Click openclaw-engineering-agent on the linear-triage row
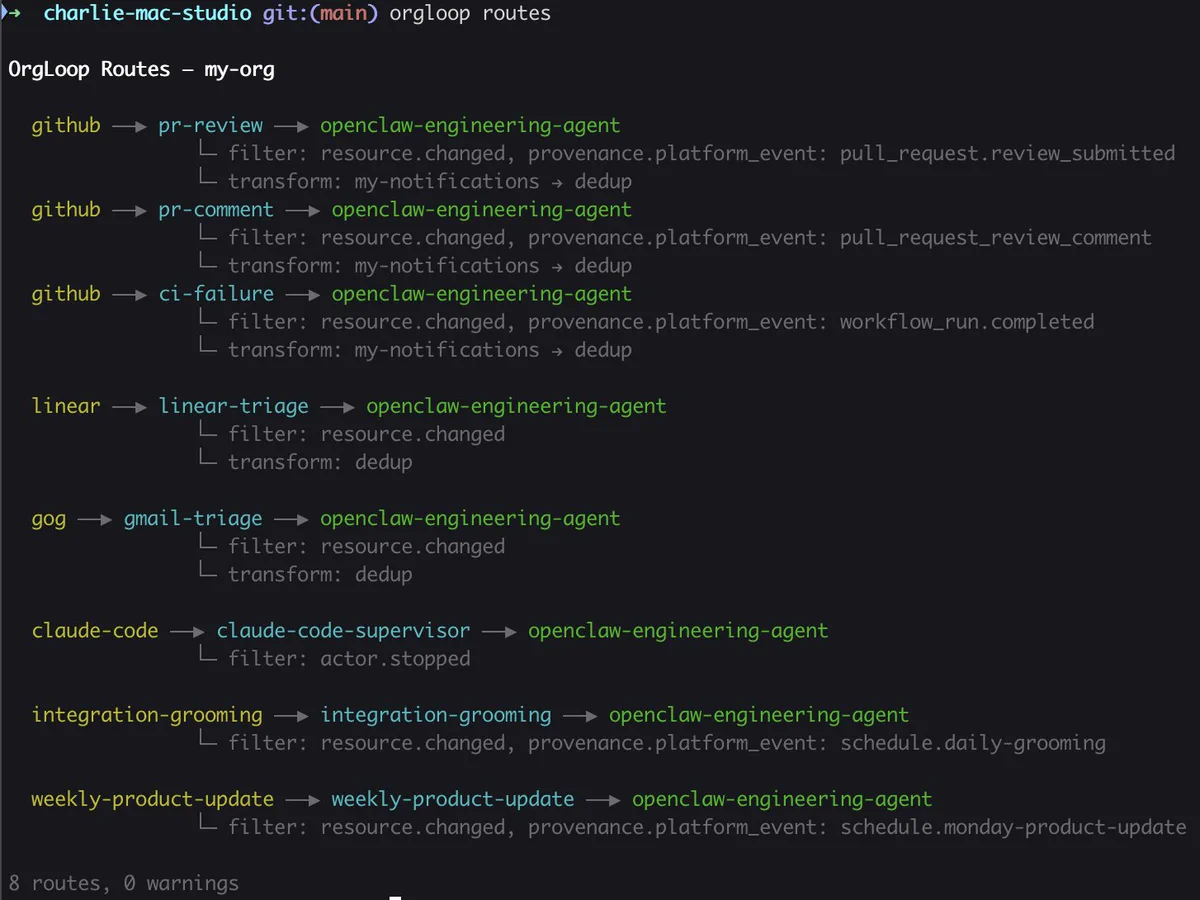Image resolution: width=1200 pixels, height=900 pixels. click(516, 406)
